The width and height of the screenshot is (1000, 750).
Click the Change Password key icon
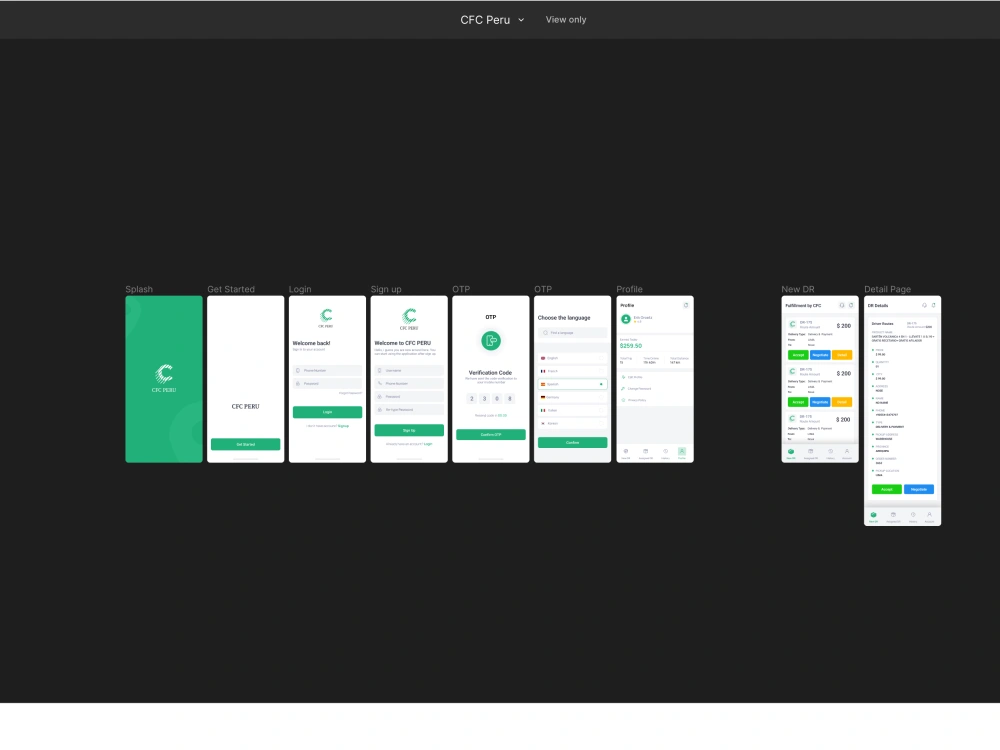click(623, 388)
